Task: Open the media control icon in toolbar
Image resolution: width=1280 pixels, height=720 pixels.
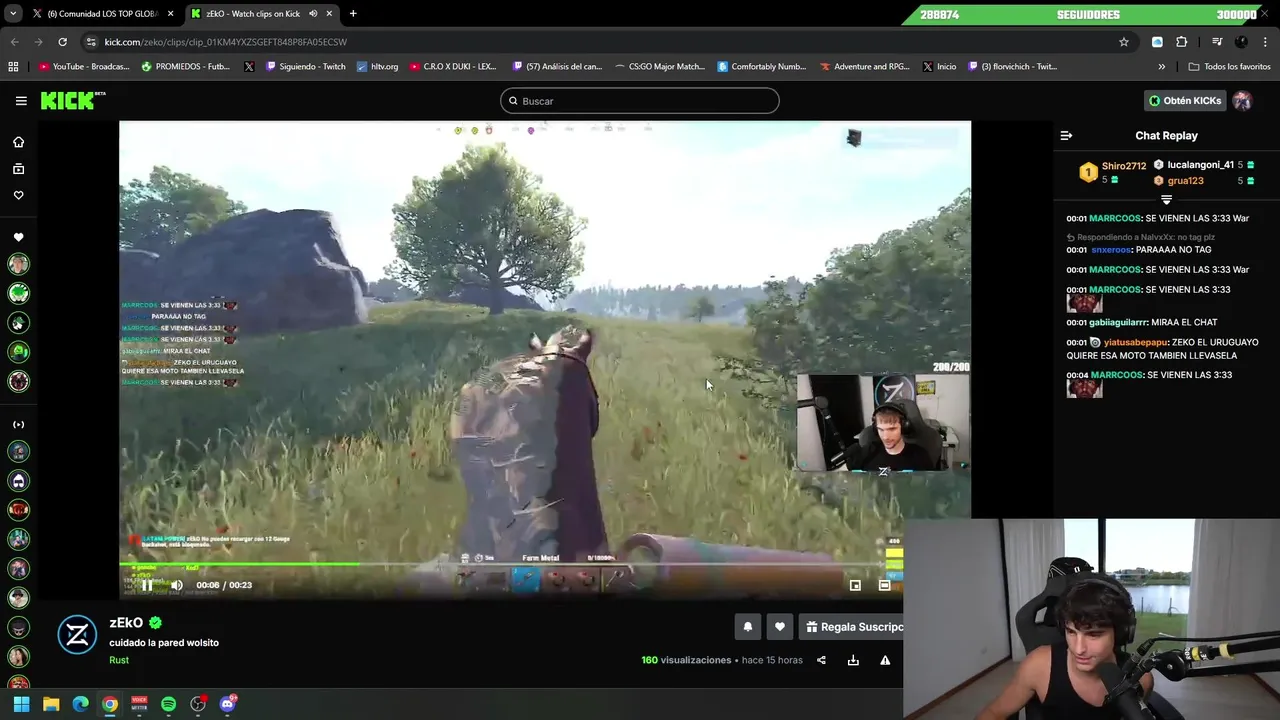Action: click(1217, 42)
